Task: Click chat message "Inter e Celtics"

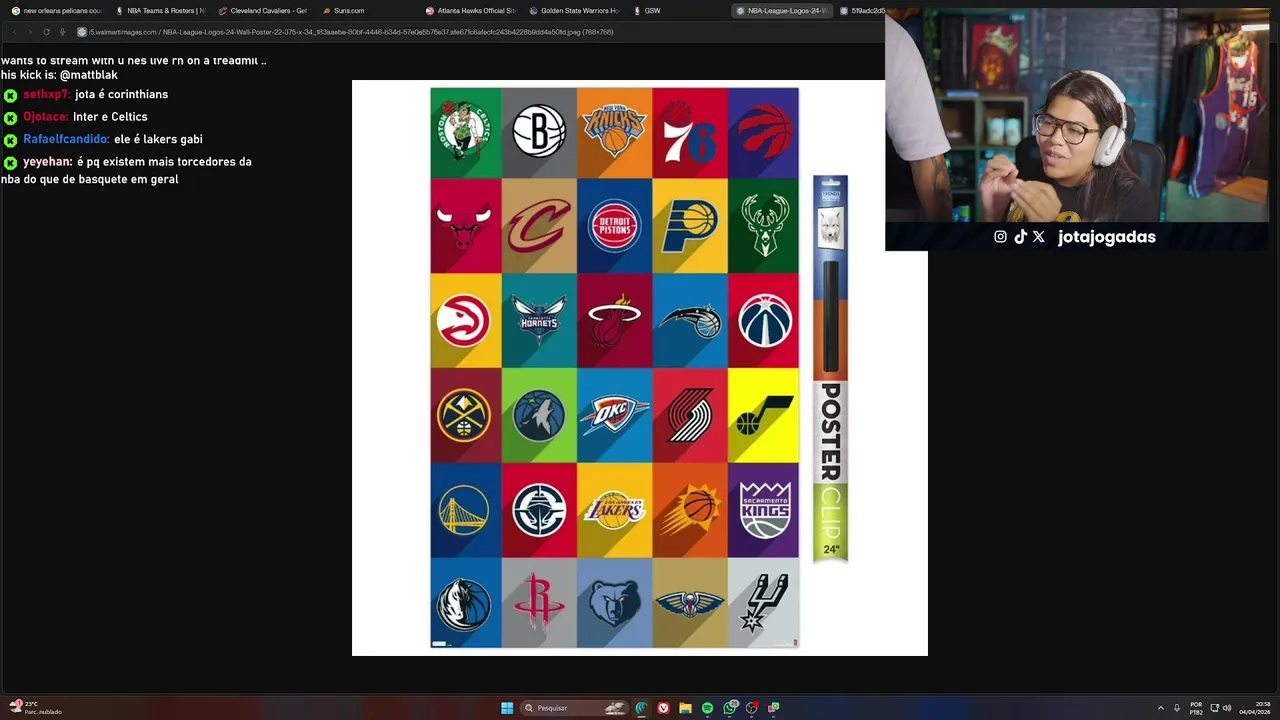Action: pos(110,117)
